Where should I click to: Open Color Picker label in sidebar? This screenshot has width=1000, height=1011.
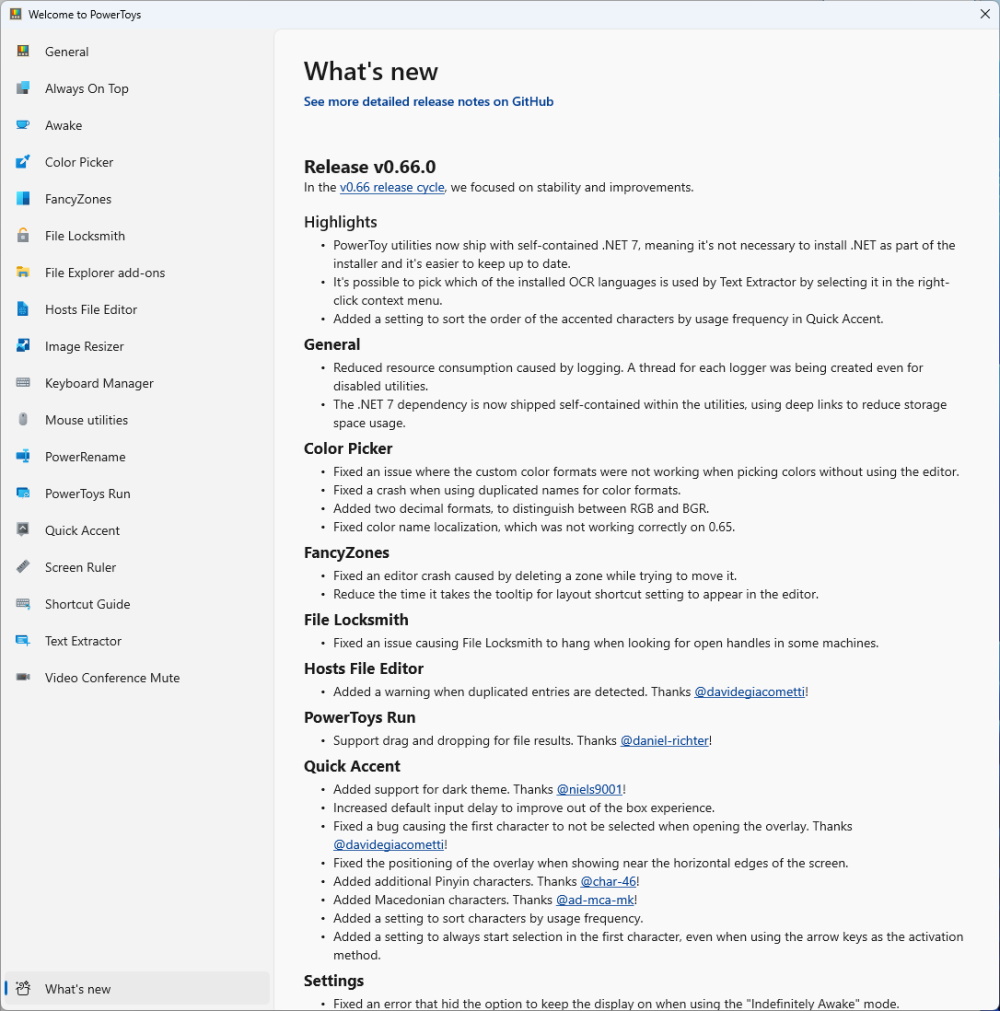[79, 162]
